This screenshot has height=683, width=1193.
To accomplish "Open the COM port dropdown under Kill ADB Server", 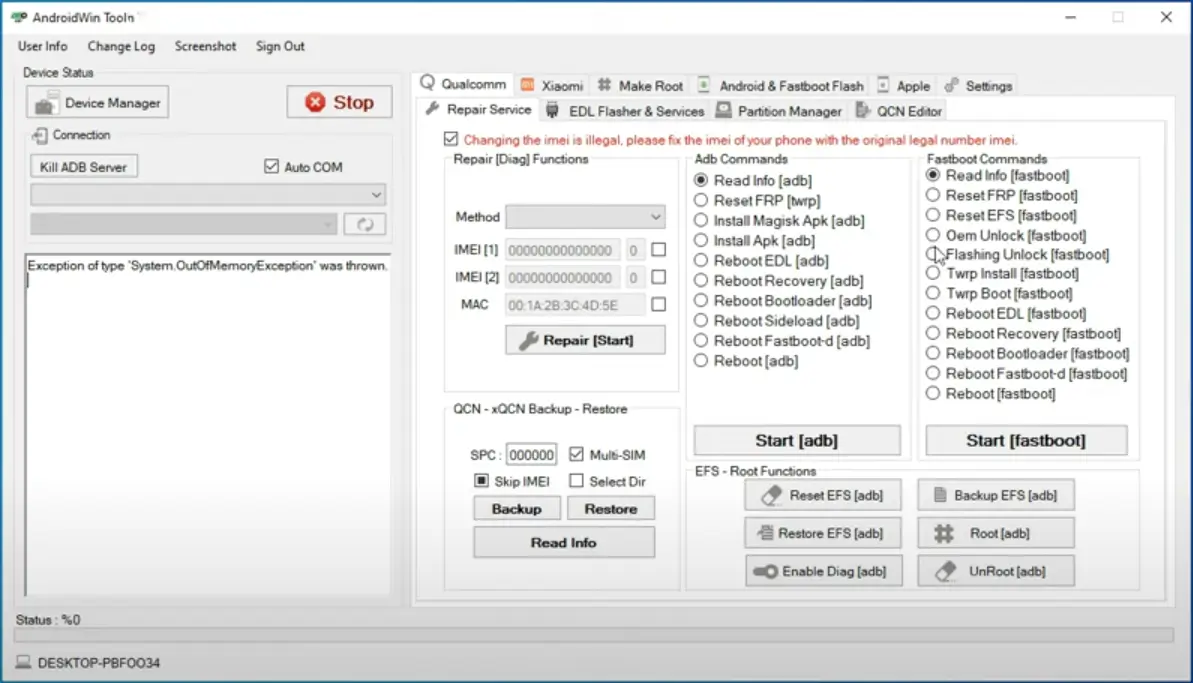I will pos(208,195).
